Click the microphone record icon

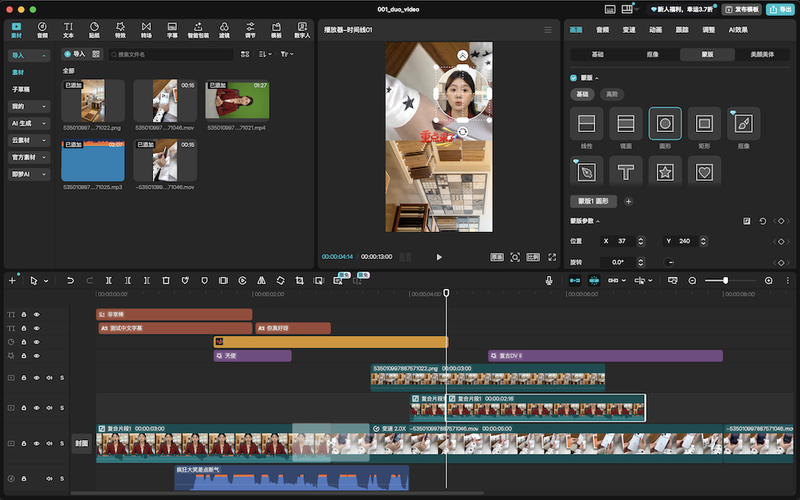(549, 281)
